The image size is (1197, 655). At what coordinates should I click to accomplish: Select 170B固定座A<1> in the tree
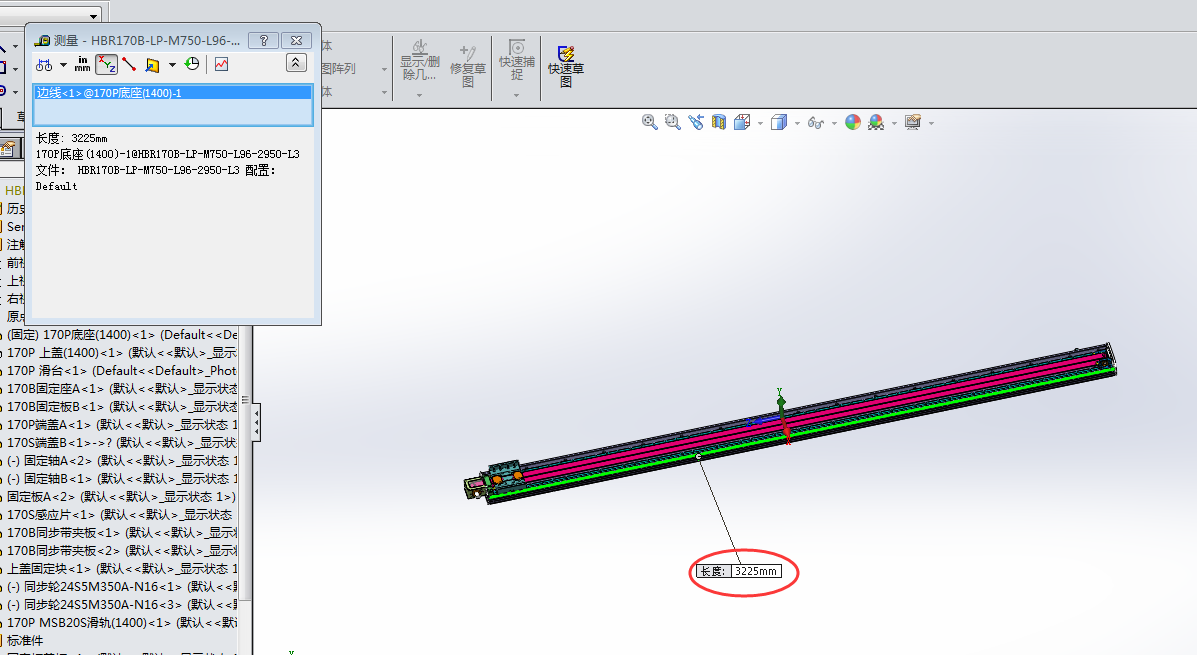[122, 389]
